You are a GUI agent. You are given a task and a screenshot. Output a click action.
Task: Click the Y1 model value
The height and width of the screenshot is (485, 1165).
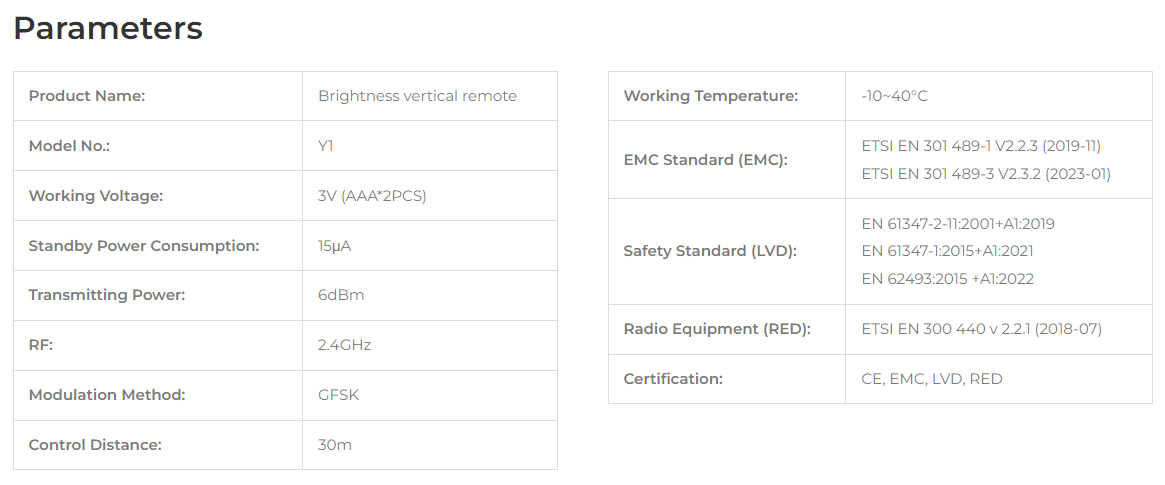(x=325, y=146)
